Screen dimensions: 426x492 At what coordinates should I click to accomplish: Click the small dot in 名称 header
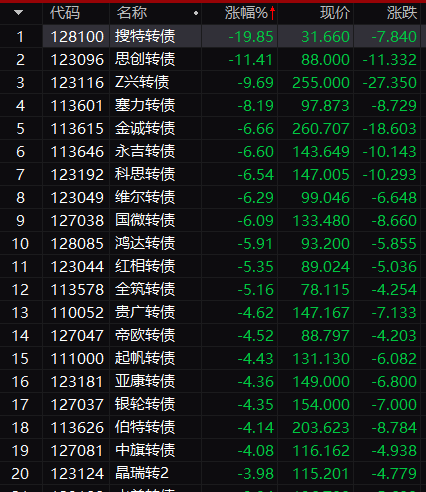click(x=196, y=13)
